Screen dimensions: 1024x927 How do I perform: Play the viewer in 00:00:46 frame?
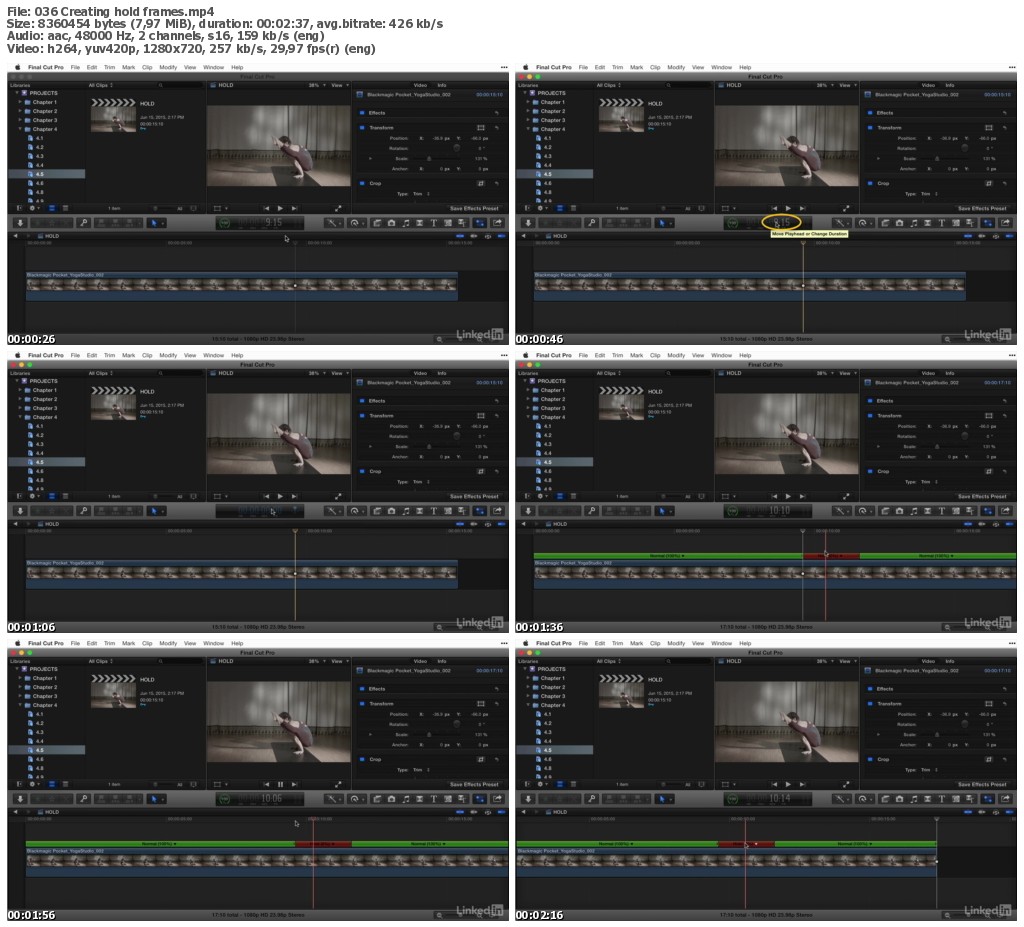pos(788,208)
